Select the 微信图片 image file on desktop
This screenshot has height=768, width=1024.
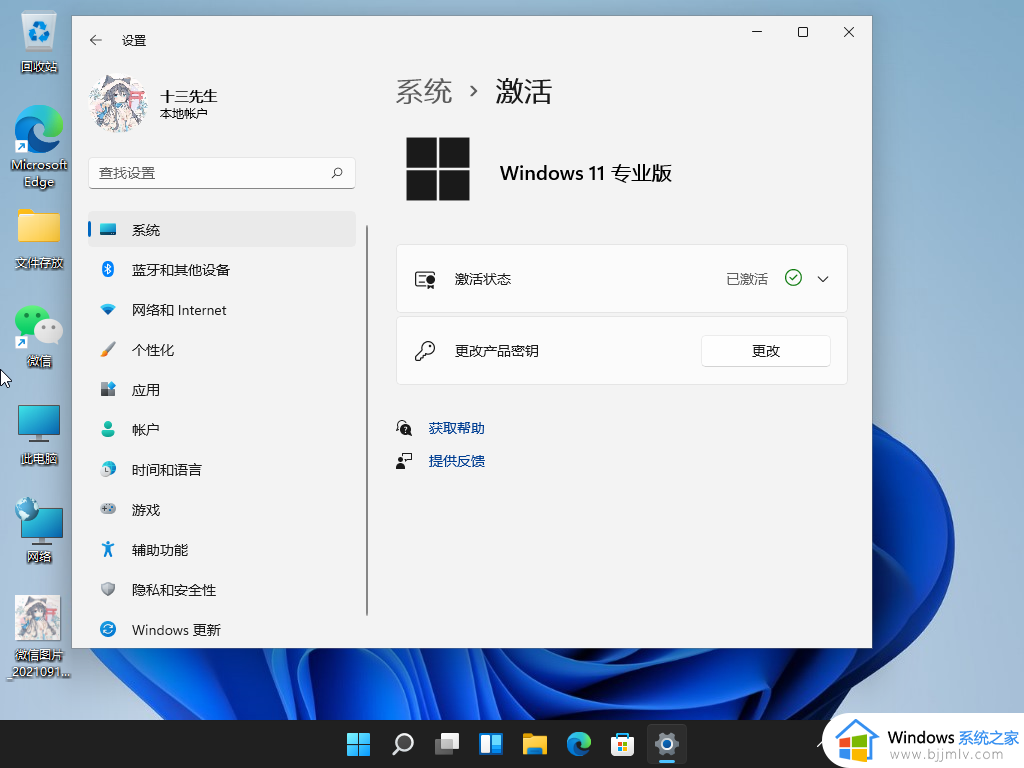[x=39, y=637]
